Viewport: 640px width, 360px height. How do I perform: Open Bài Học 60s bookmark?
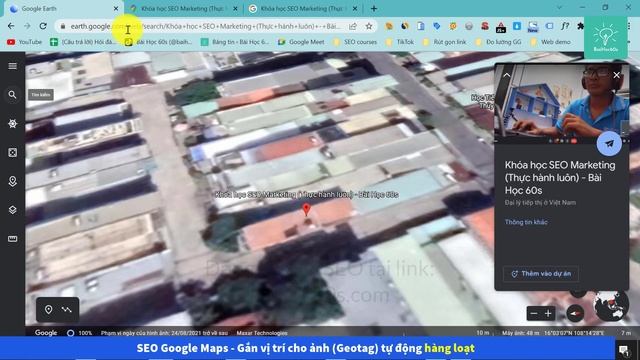(x=158, y=42)
